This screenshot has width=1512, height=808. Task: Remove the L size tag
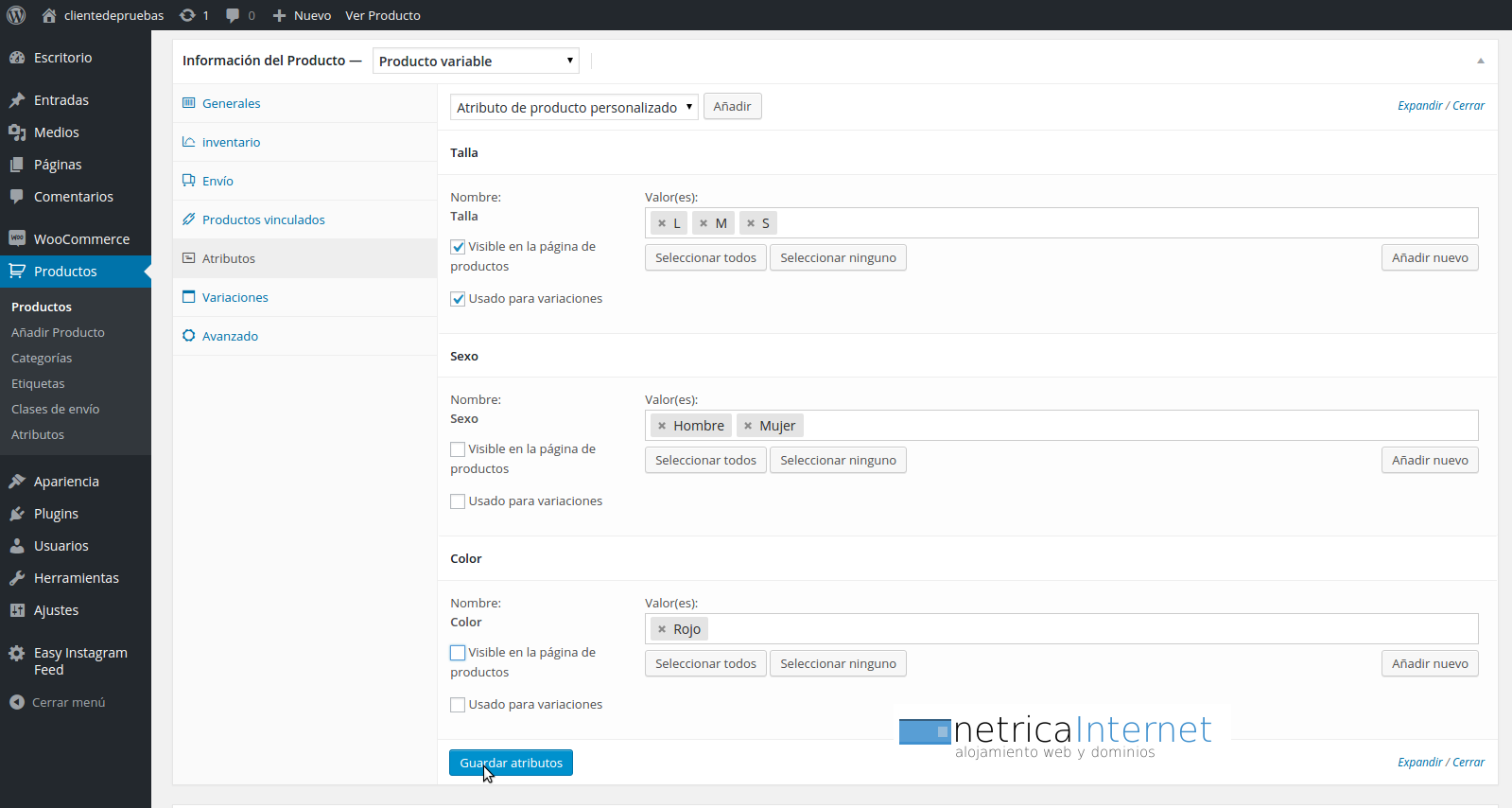662,223
